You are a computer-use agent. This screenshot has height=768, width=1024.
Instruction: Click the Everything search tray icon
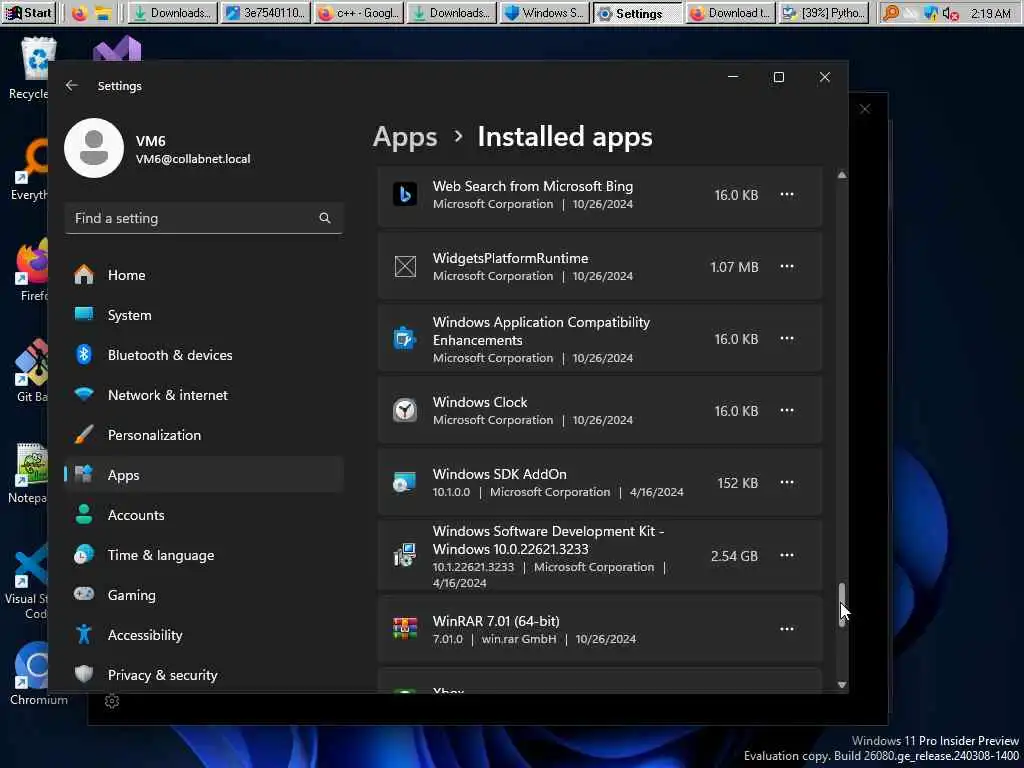(890, 13)
